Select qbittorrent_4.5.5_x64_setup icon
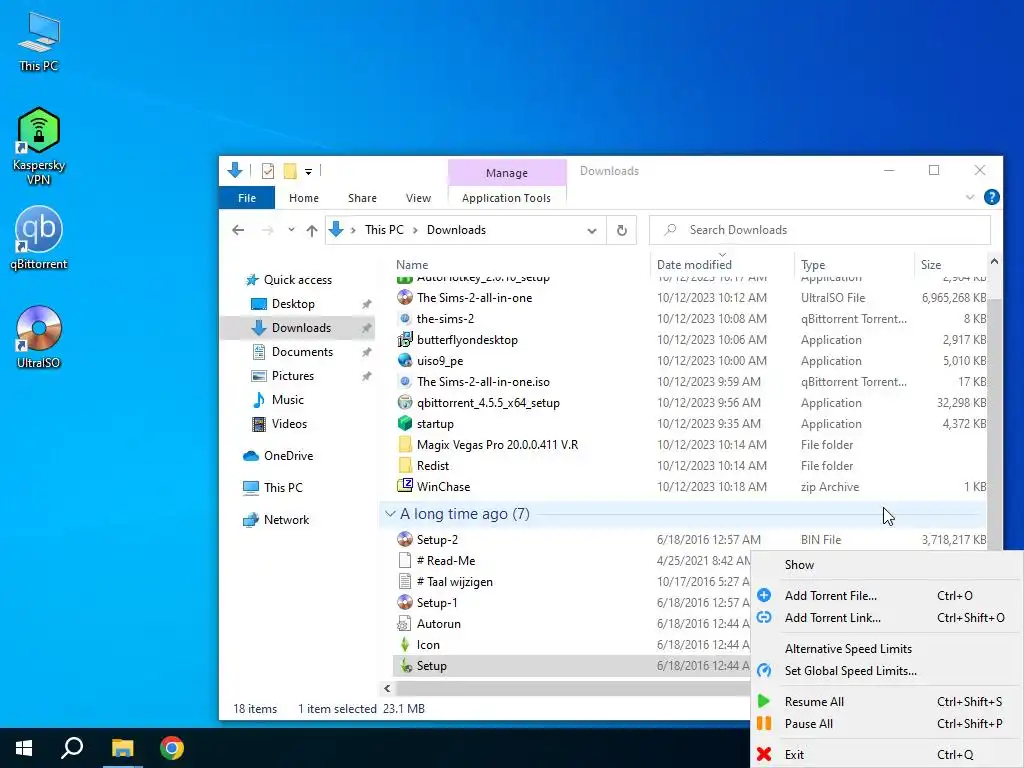 click(405, 402)
